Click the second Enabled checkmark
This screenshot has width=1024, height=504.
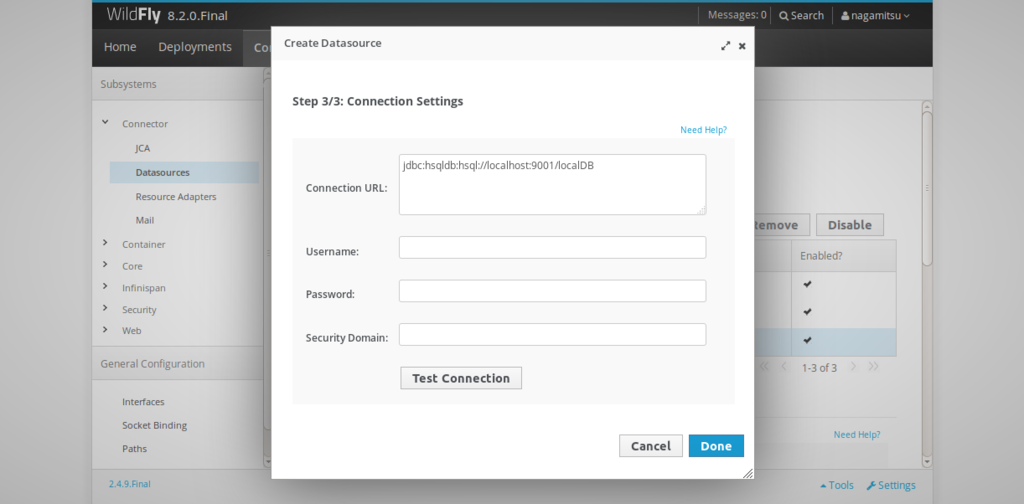(x=807, y=311)
